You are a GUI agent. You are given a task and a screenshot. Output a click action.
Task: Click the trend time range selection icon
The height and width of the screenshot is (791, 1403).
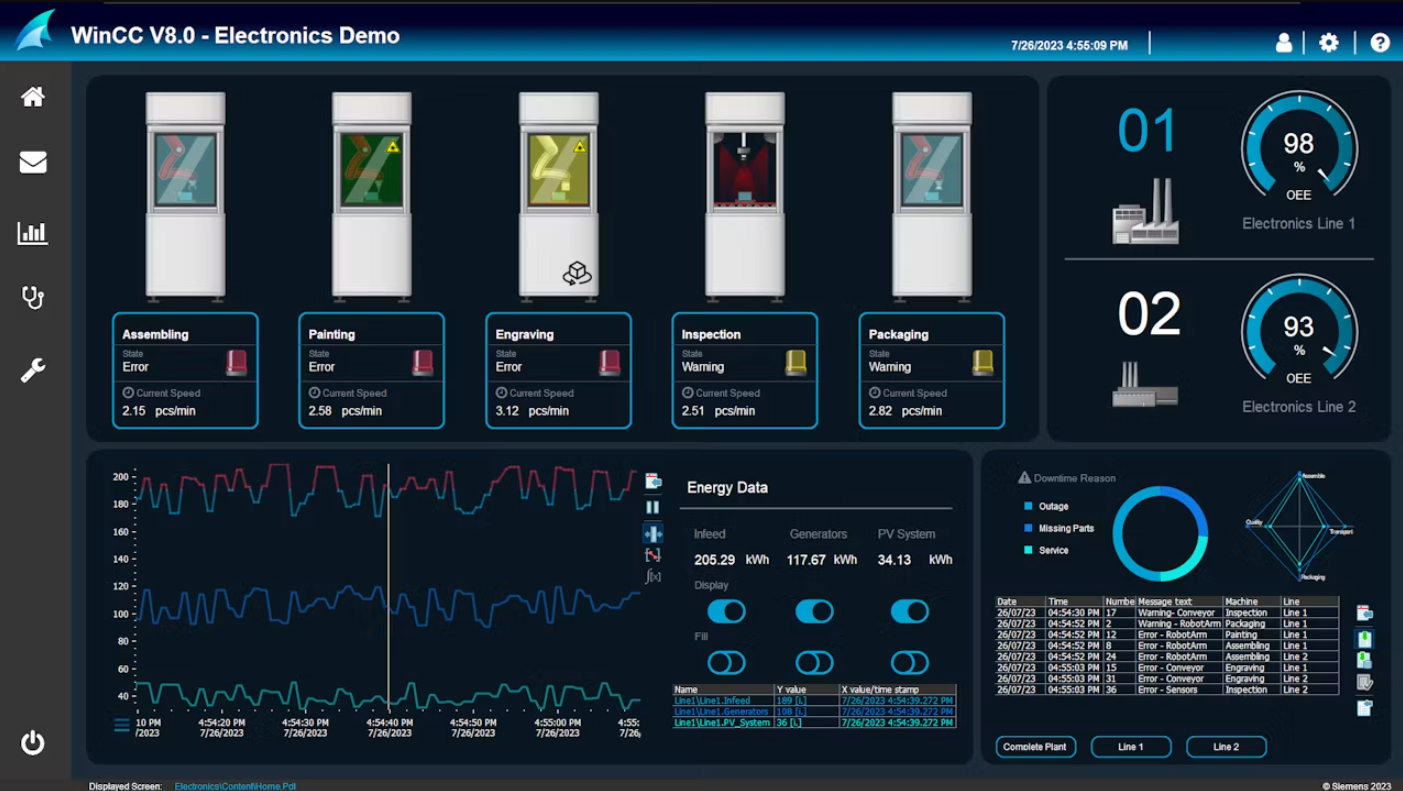(x=653, y=555)
